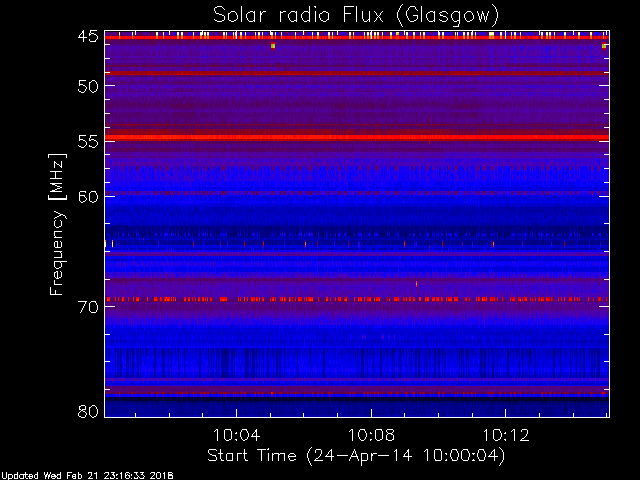640x480 pixels.
Task: Click the '45' frequency axis label
Action: tap(88, 37)
